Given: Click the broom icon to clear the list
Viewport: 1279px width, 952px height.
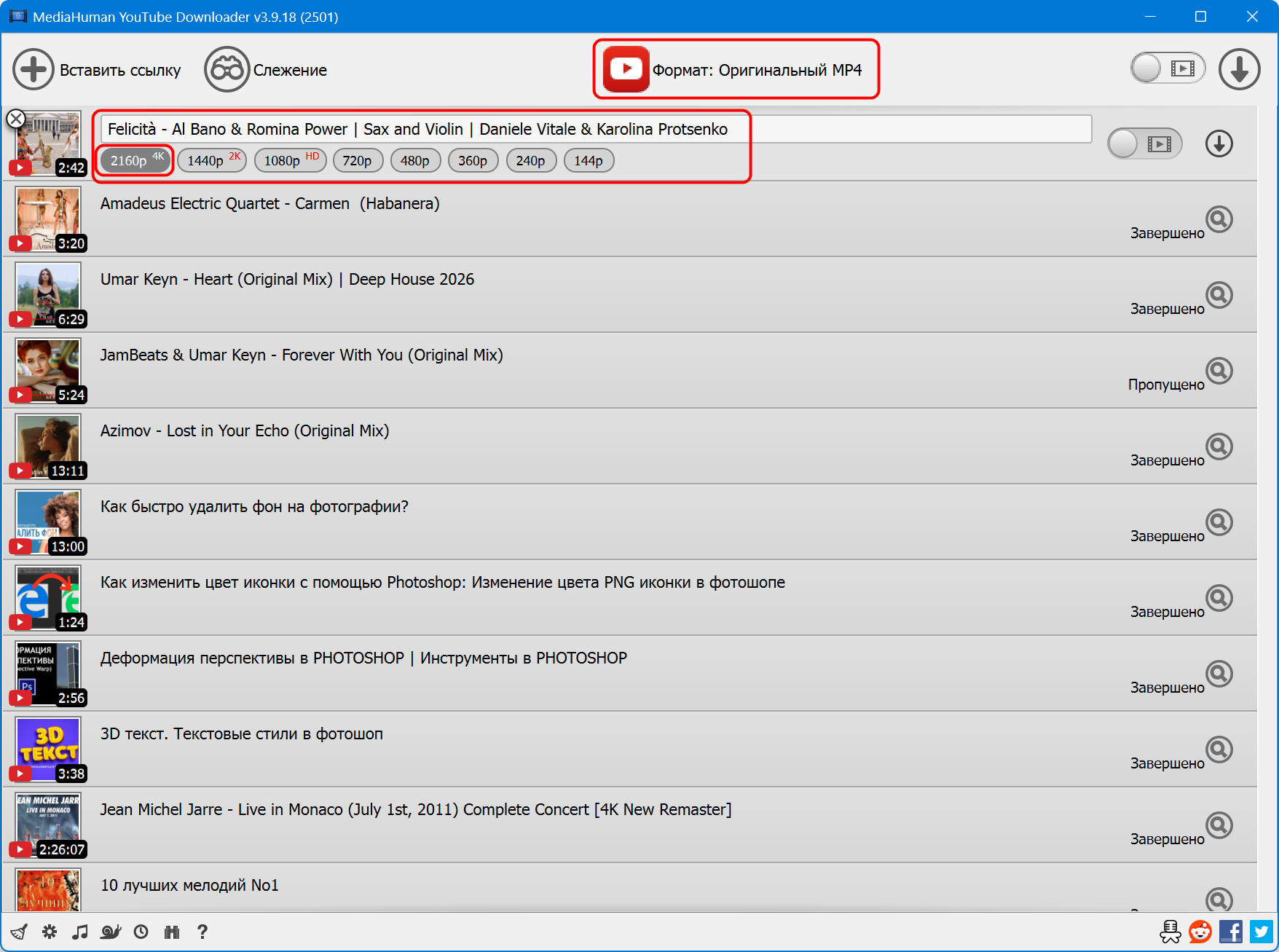Looking at the screenshot, I should (x=19, y=932).
